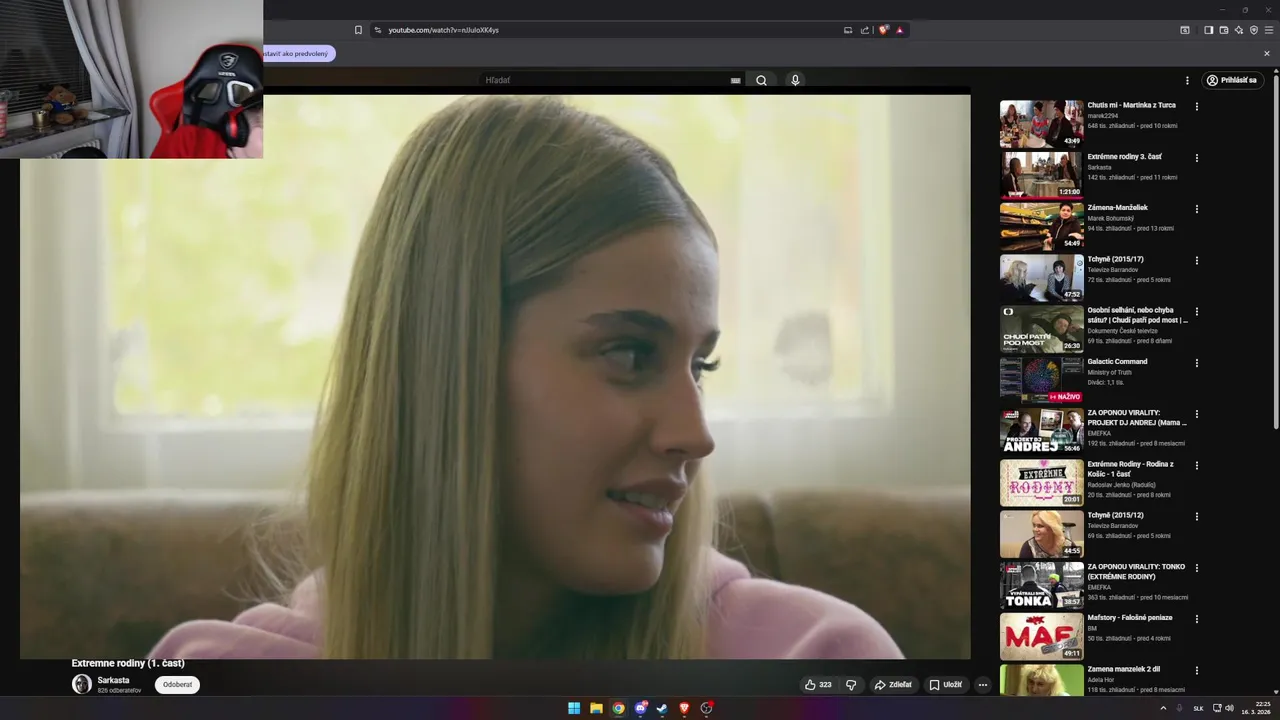Open site information icon beside the URL
The height and width of the screenshot is (720, 1280).
[378, 30]
